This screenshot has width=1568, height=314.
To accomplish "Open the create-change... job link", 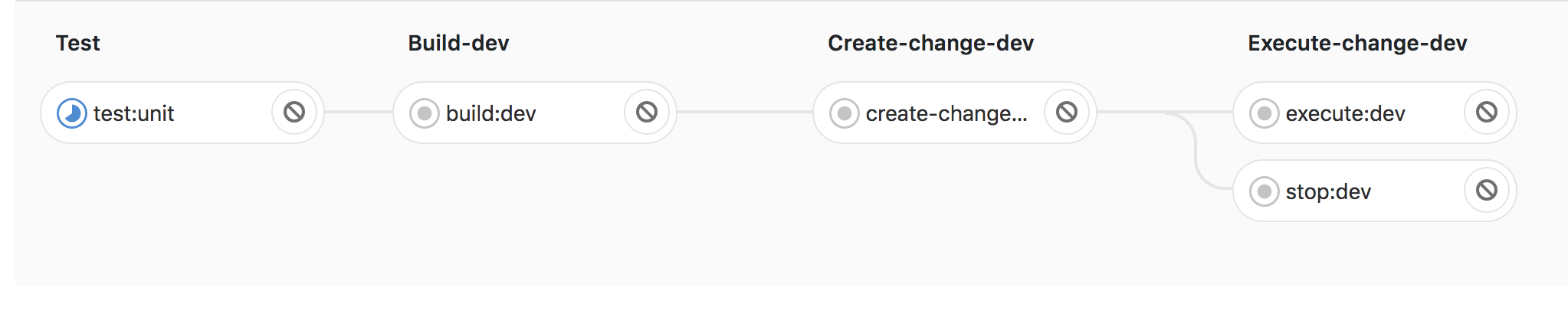I will 946,114.
